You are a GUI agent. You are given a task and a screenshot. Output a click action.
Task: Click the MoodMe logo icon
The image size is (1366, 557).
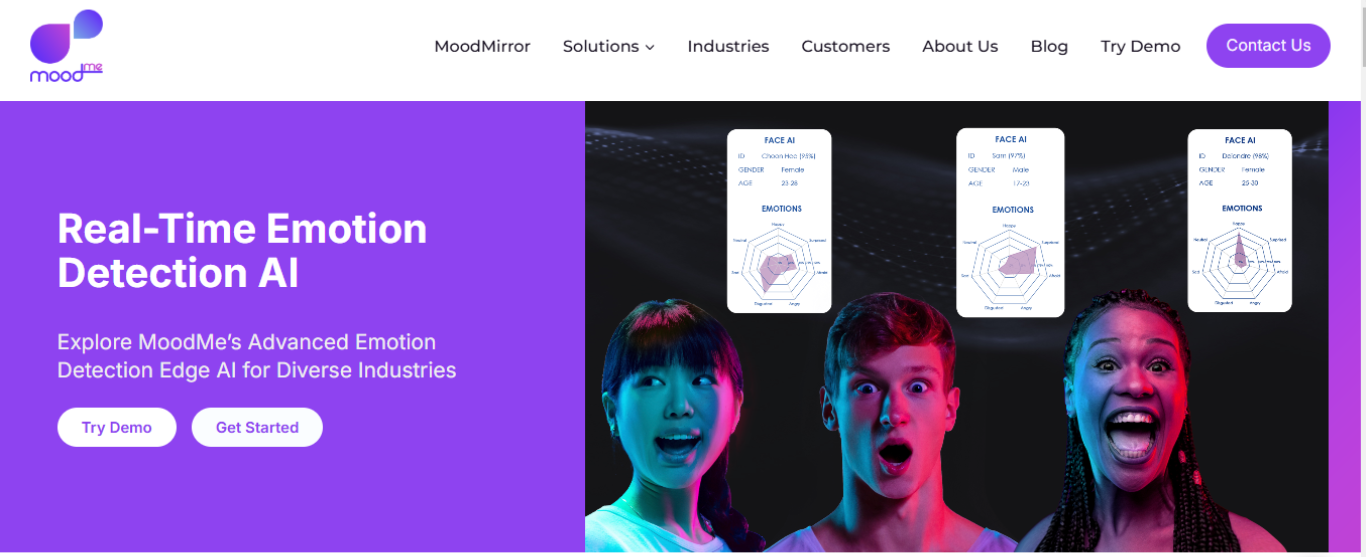click(66, 46)
